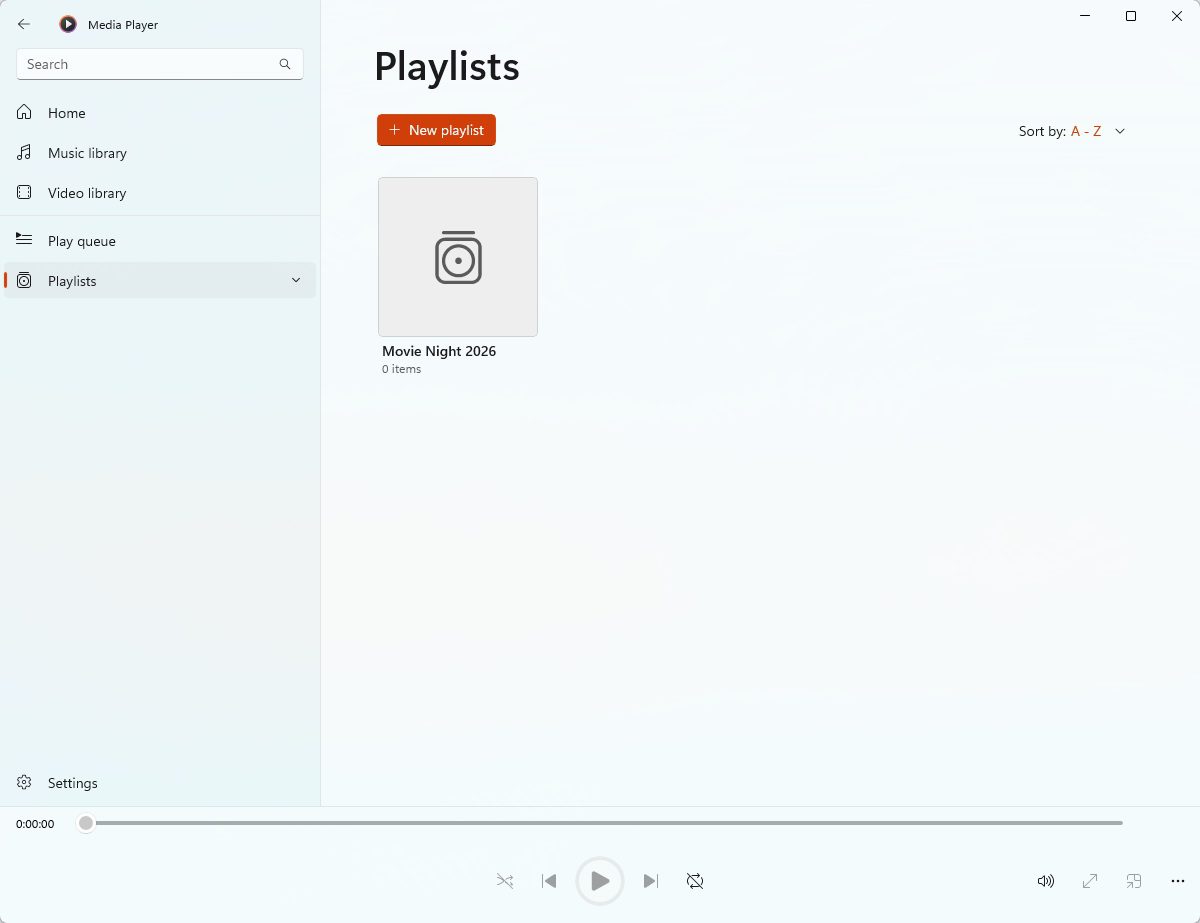1200x923 pixels.
Task: Start playback with the Play button
Action: 600,881
